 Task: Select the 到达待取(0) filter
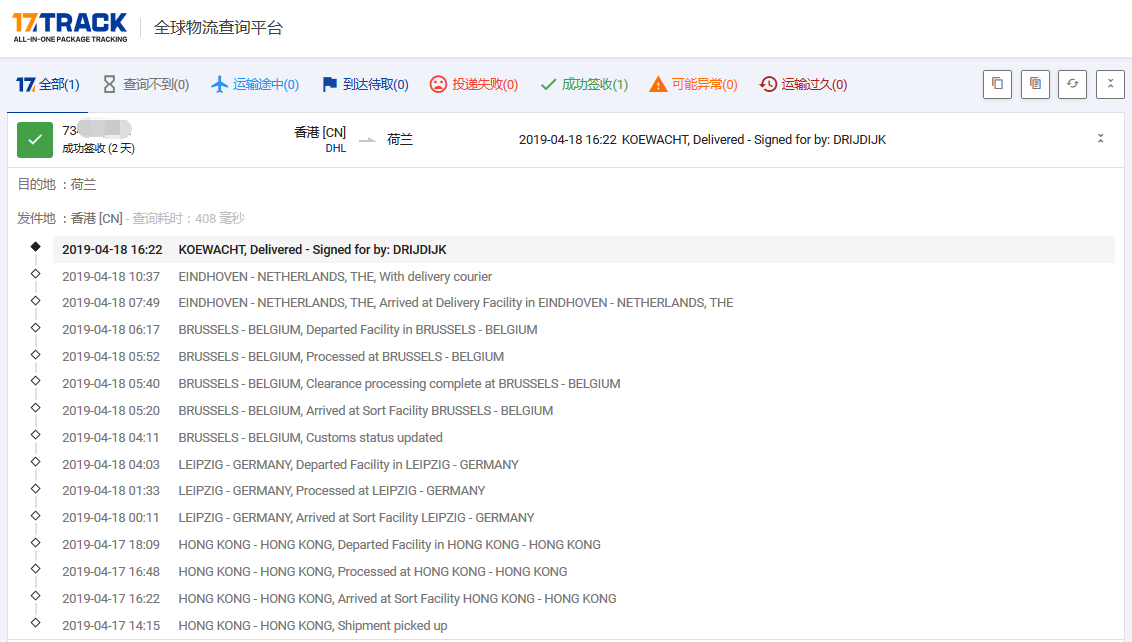click(365, 85)
